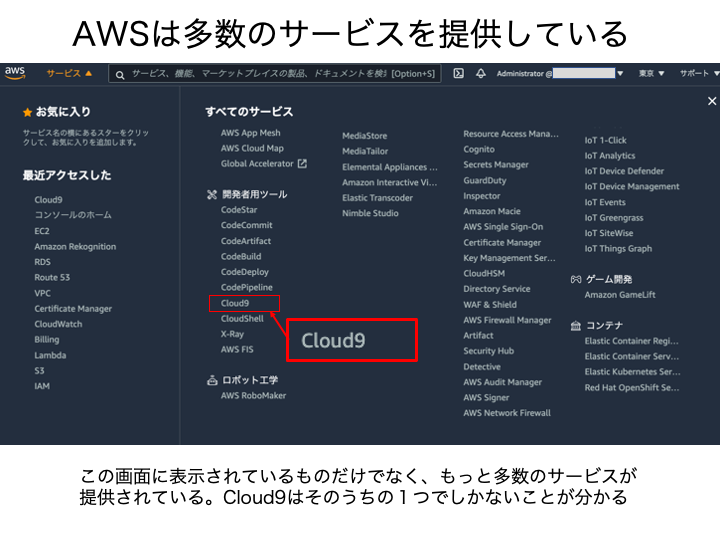Click the containers category icon
Screen dimensions: 720x540
[x=576, y=326]
